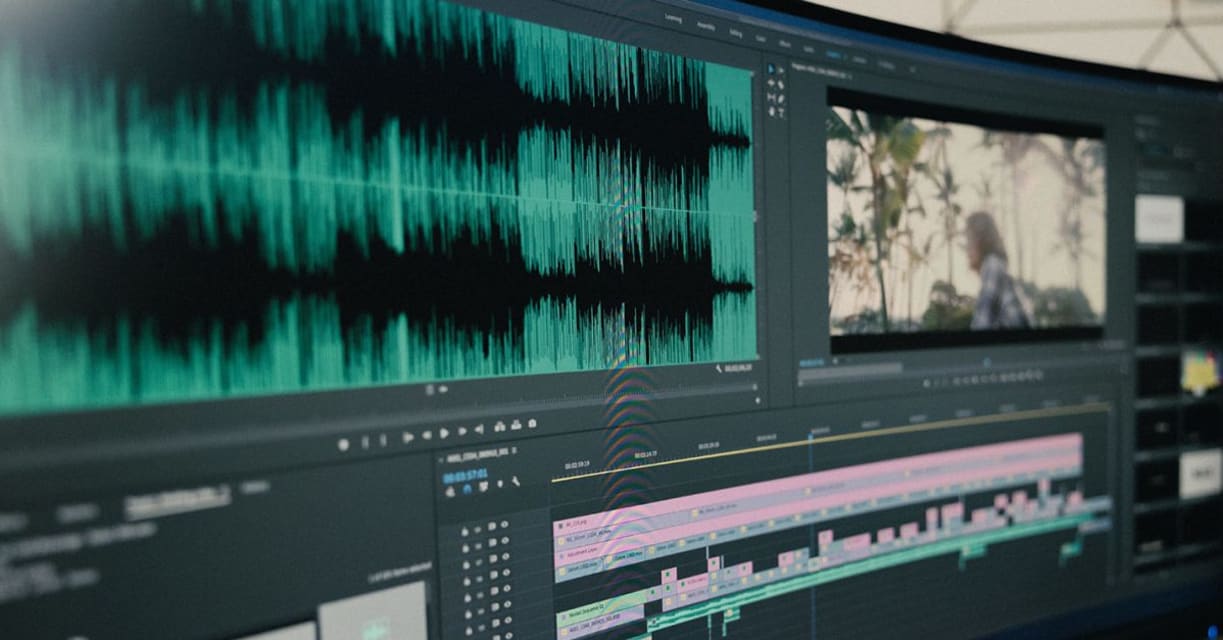
Task: Click the Program monitor playhead marker
Action: tap(987, 362)
